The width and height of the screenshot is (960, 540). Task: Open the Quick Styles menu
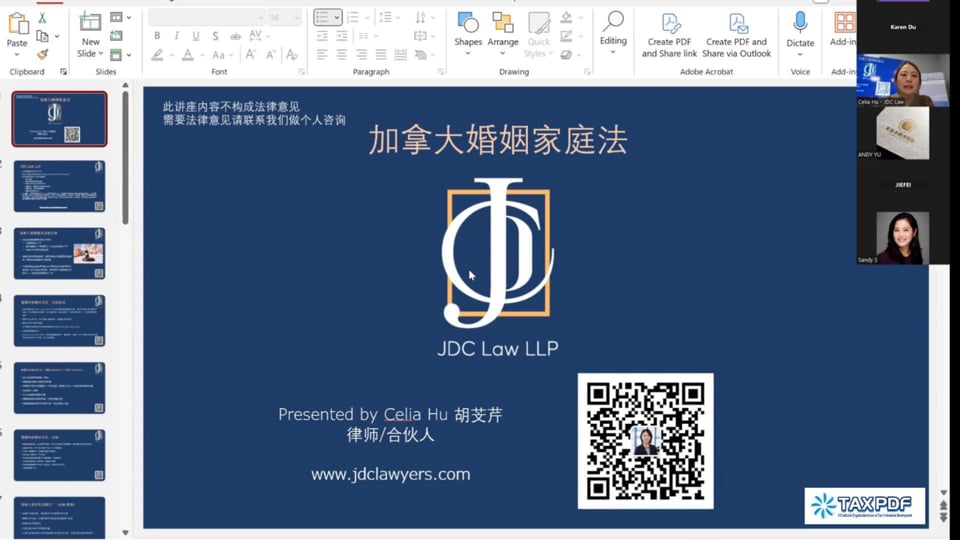[x=539, y=36]
